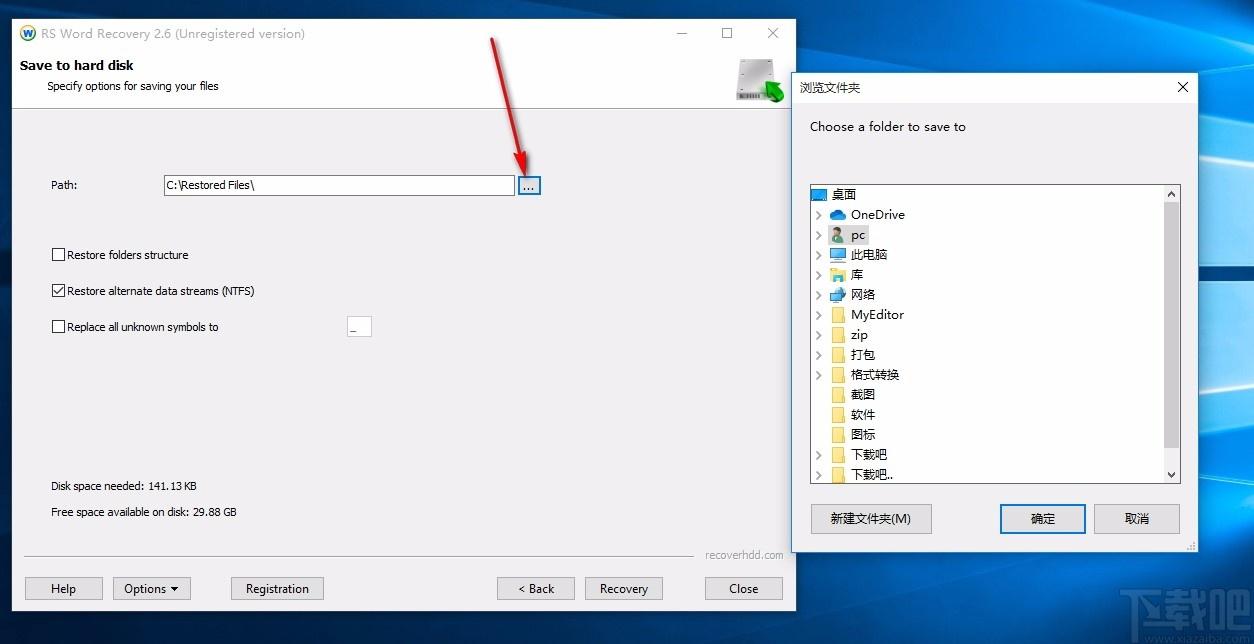Click the MyEditor folder icon
1254x644 pixels.
coord(838,315)
